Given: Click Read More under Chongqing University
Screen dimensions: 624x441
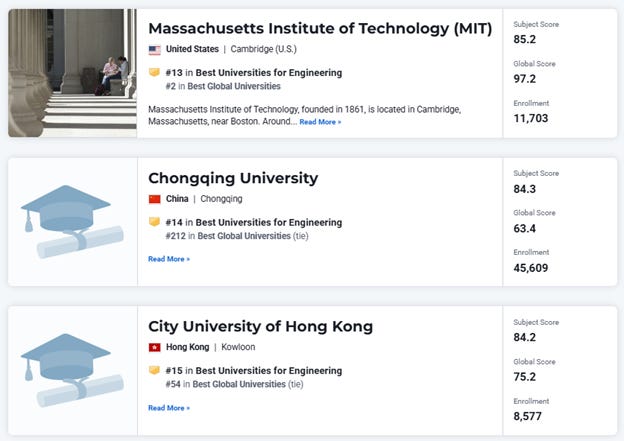Looking at the screenshot, I should tap(169, 259).
